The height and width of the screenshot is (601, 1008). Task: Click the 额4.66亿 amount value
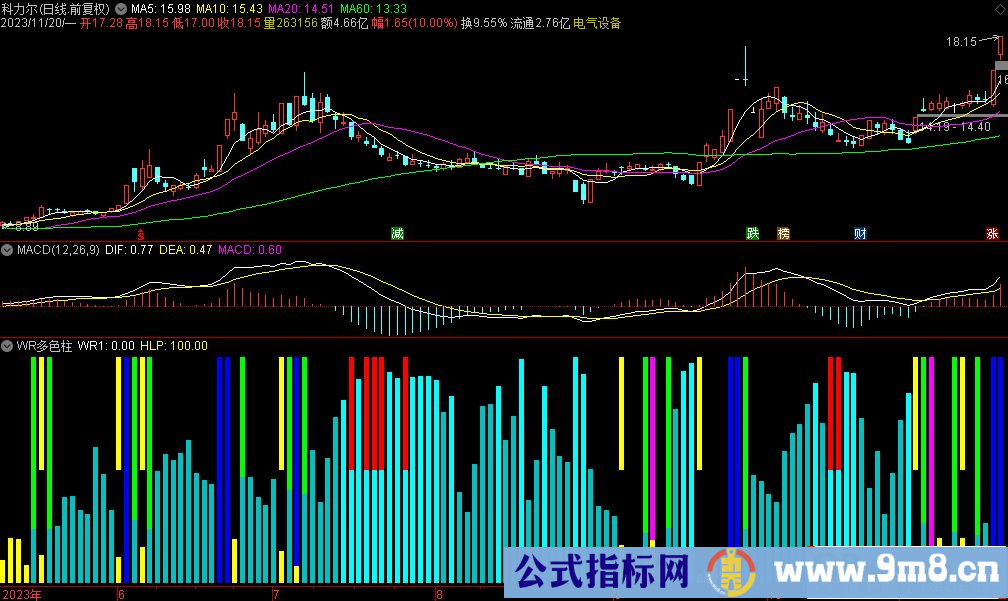pos(344,23)
